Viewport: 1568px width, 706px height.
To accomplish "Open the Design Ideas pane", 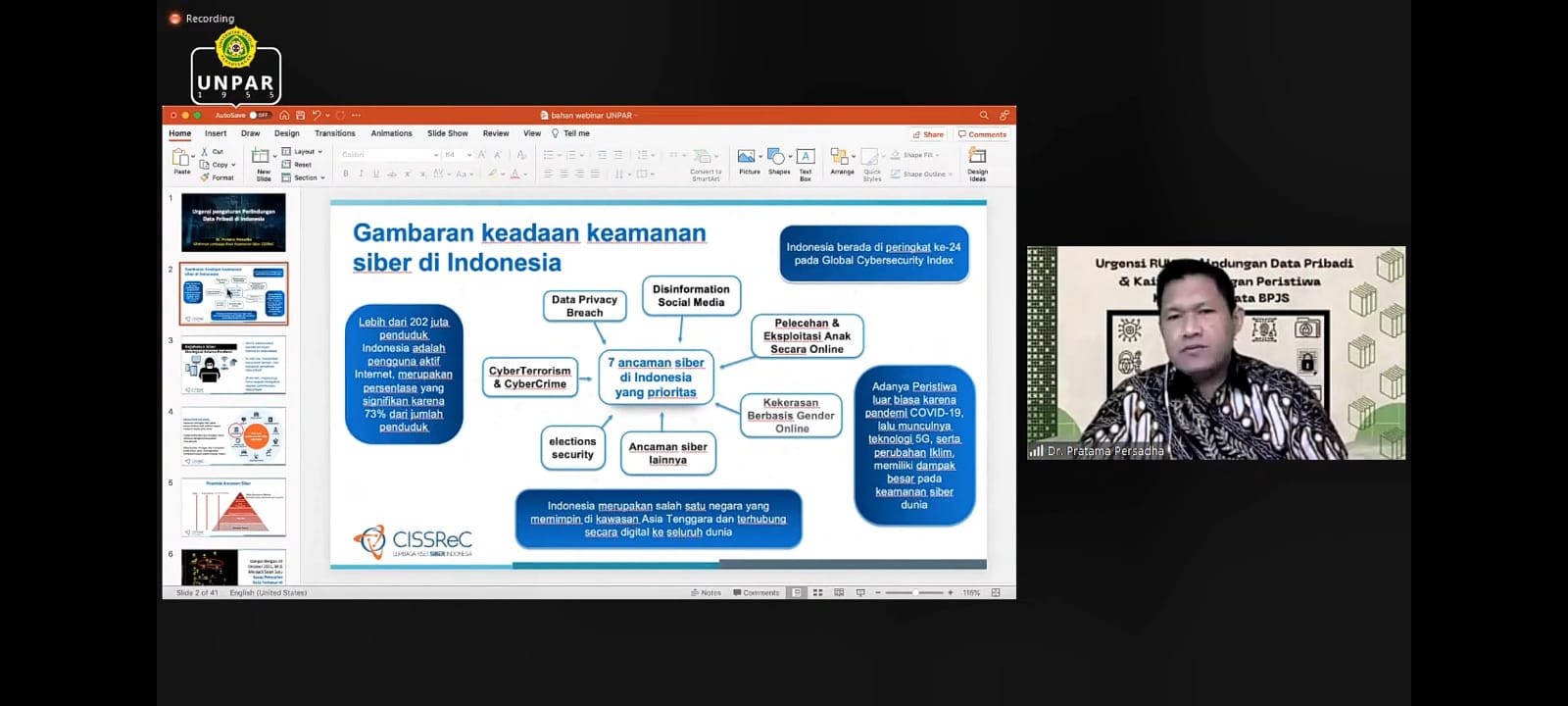I will [x=977, y=158].
